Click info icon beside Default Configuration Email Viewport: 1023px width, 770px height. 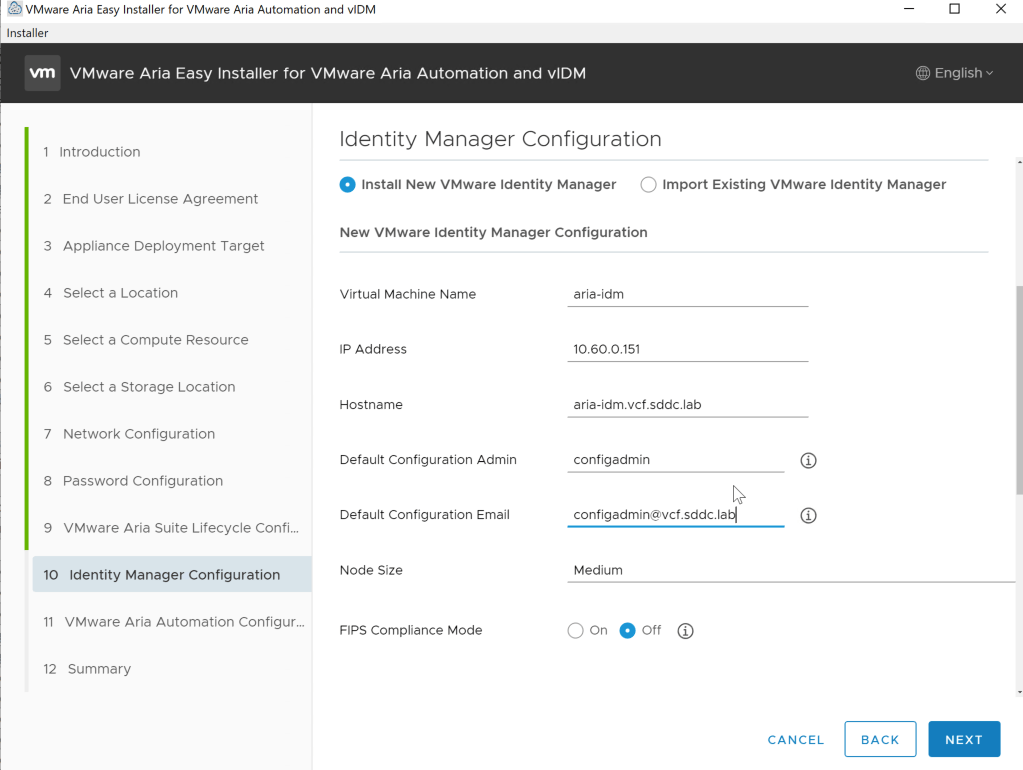[809, 515]
